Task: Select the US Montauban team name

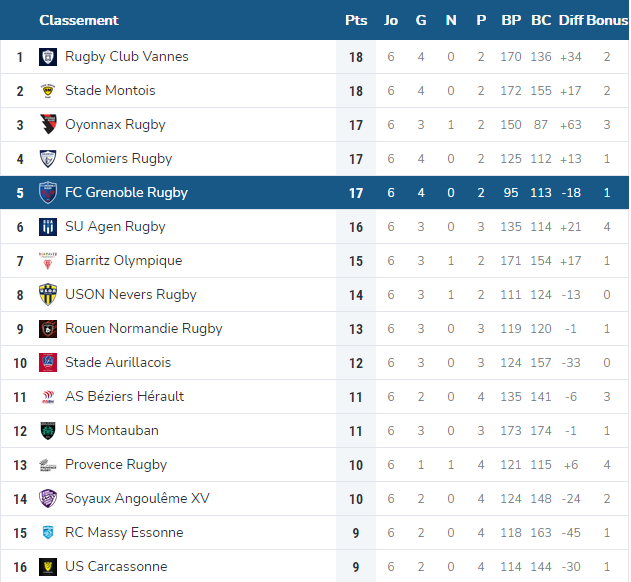Action: click(x=112, y=430)
